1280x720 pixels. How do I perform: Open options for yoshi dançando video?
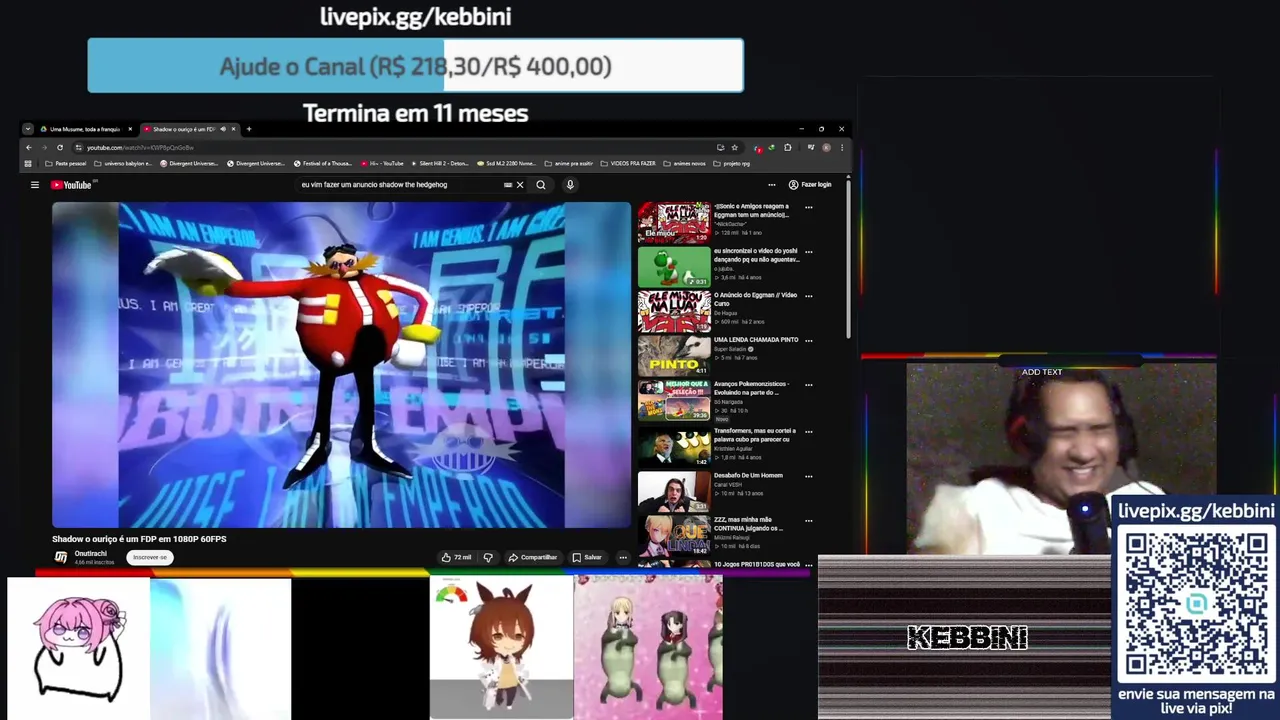809,252
